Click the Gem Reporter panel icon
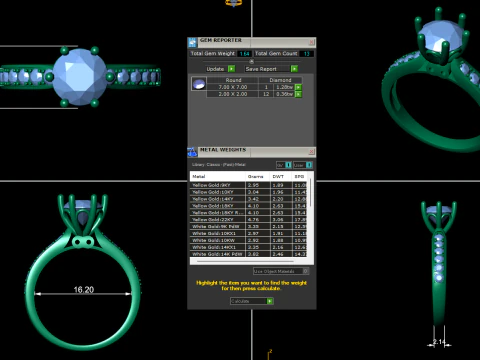 coord(192,42)
